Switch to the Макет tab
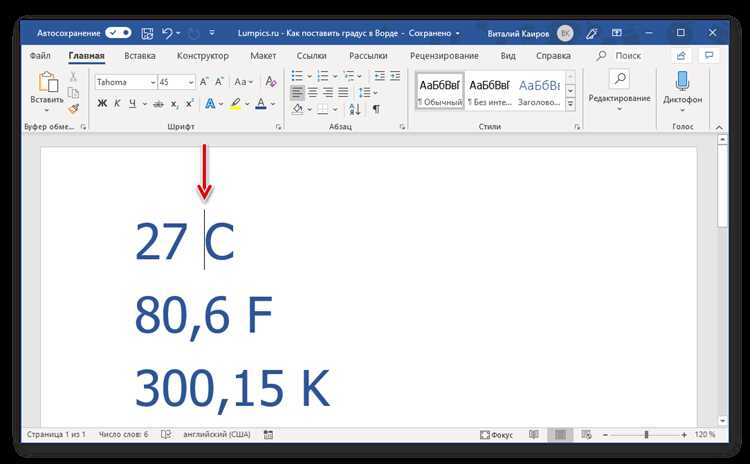Viewport: 750px width, 464px height. point(263,56)
